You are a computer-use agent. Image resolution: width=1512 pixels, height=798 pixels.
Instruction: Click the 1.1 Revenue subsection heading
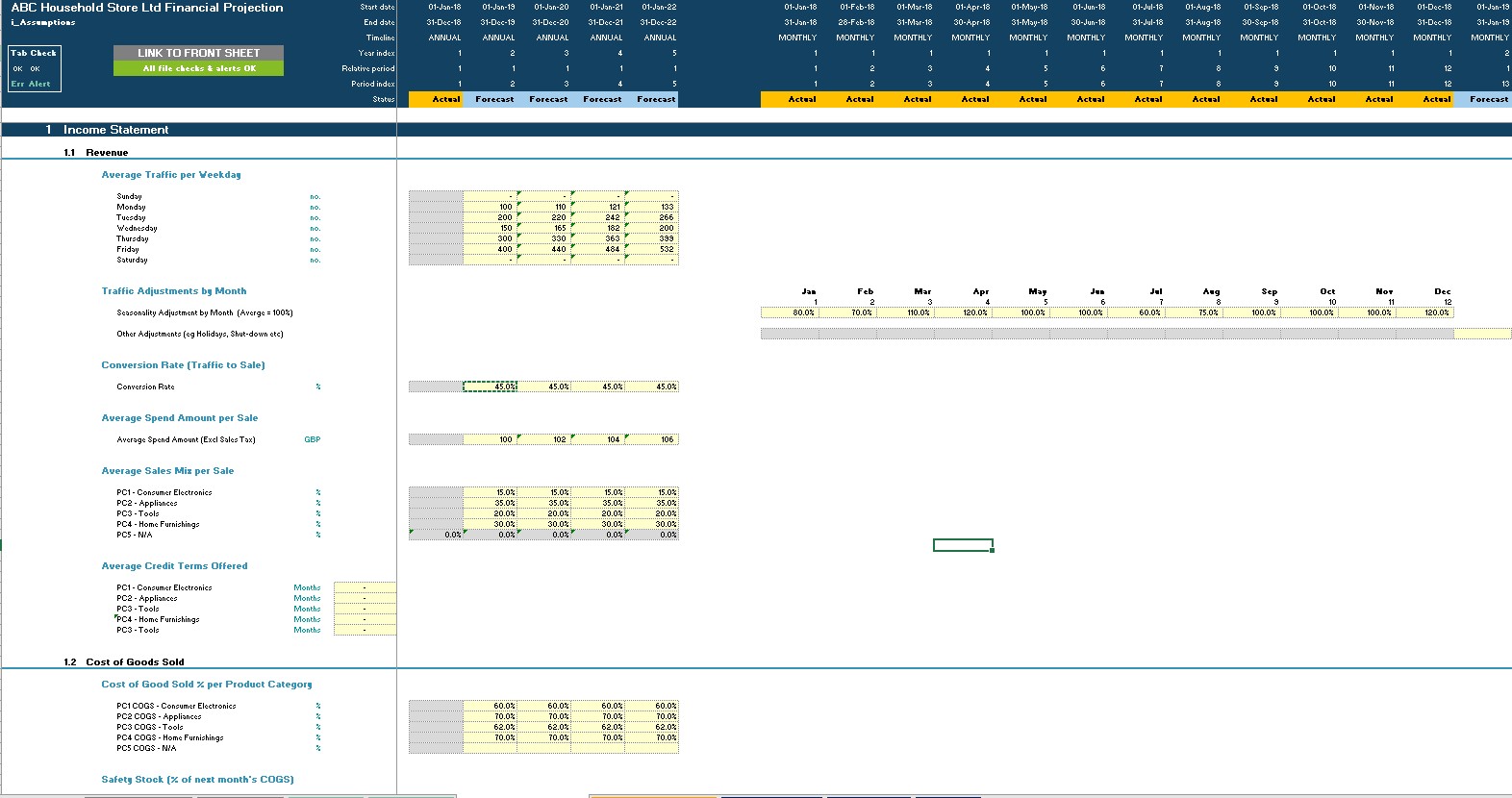95,153
